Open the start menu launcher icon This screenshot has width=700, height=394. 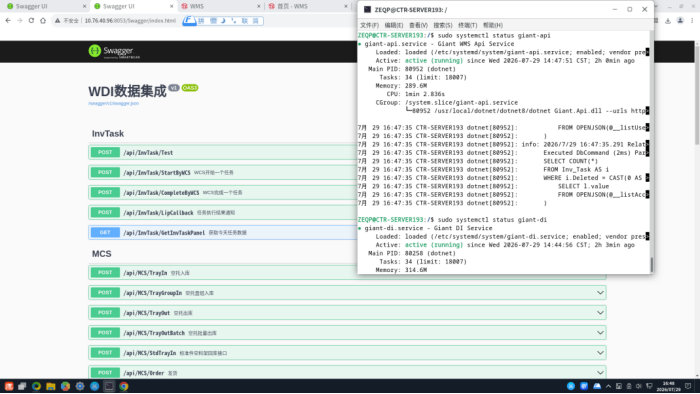click(x=9, y=386)
